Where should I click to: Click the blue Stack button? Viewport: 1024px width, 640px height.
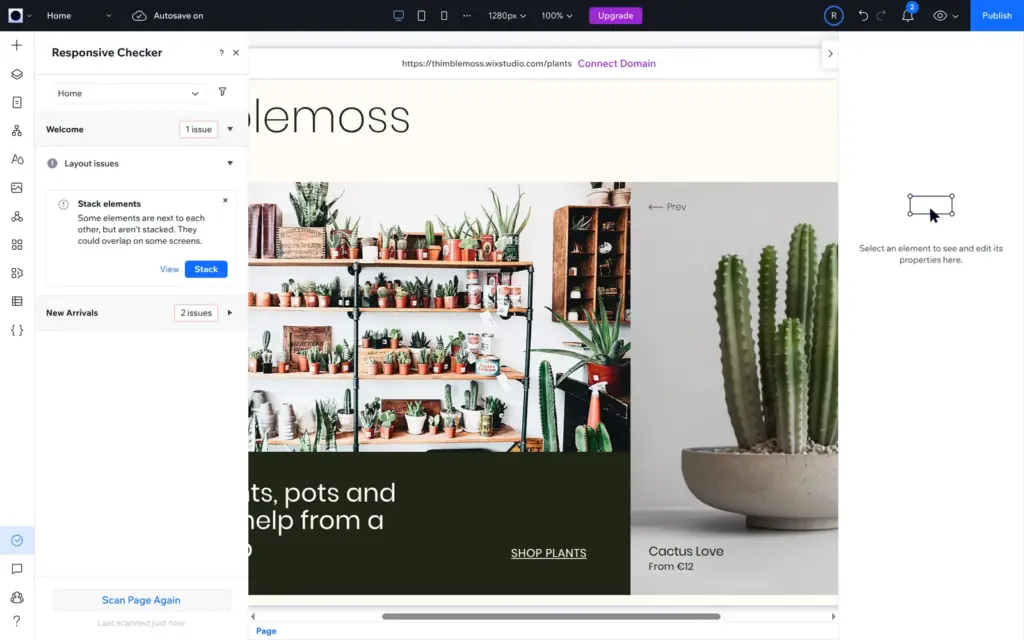[206, 269]
